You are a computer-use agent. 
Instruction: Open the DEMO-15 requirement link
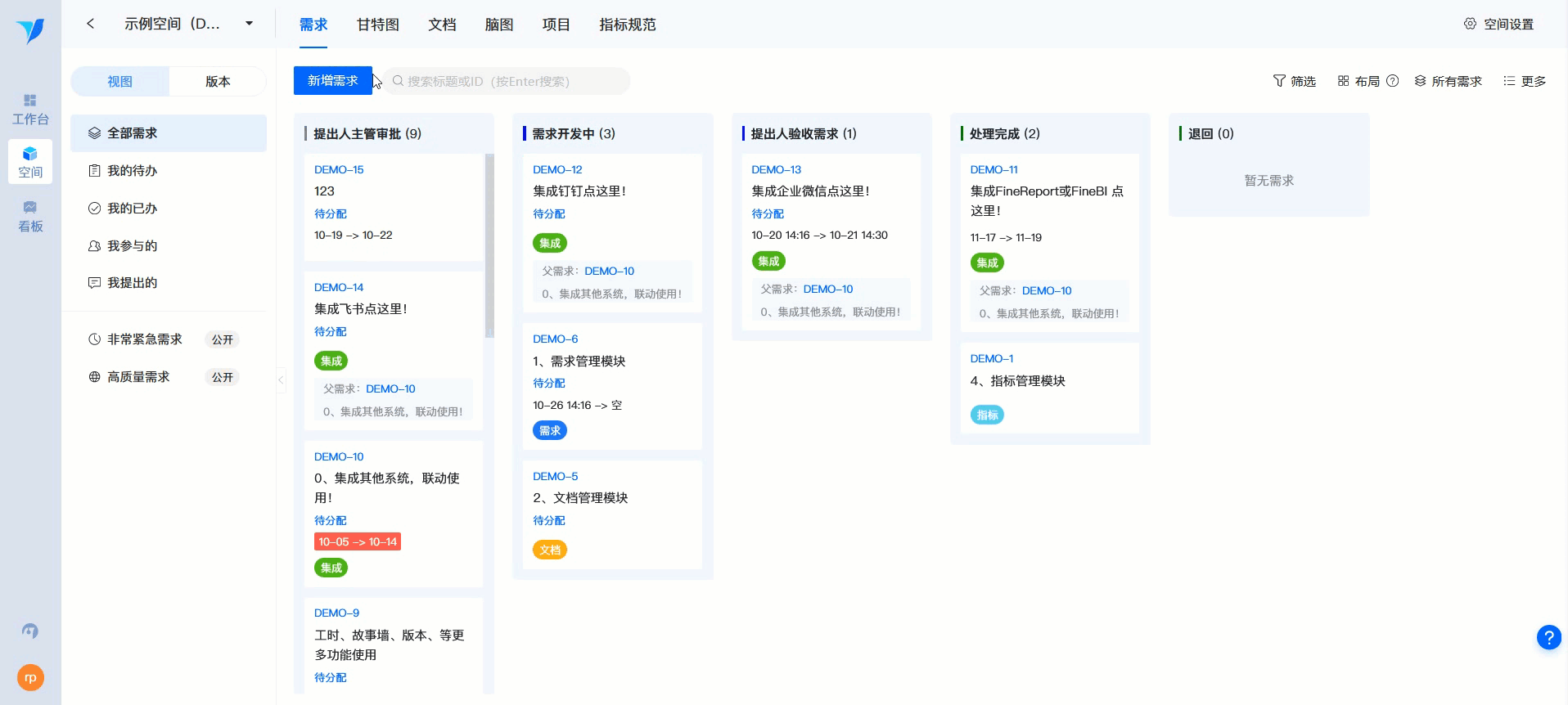tap(339, 169)
